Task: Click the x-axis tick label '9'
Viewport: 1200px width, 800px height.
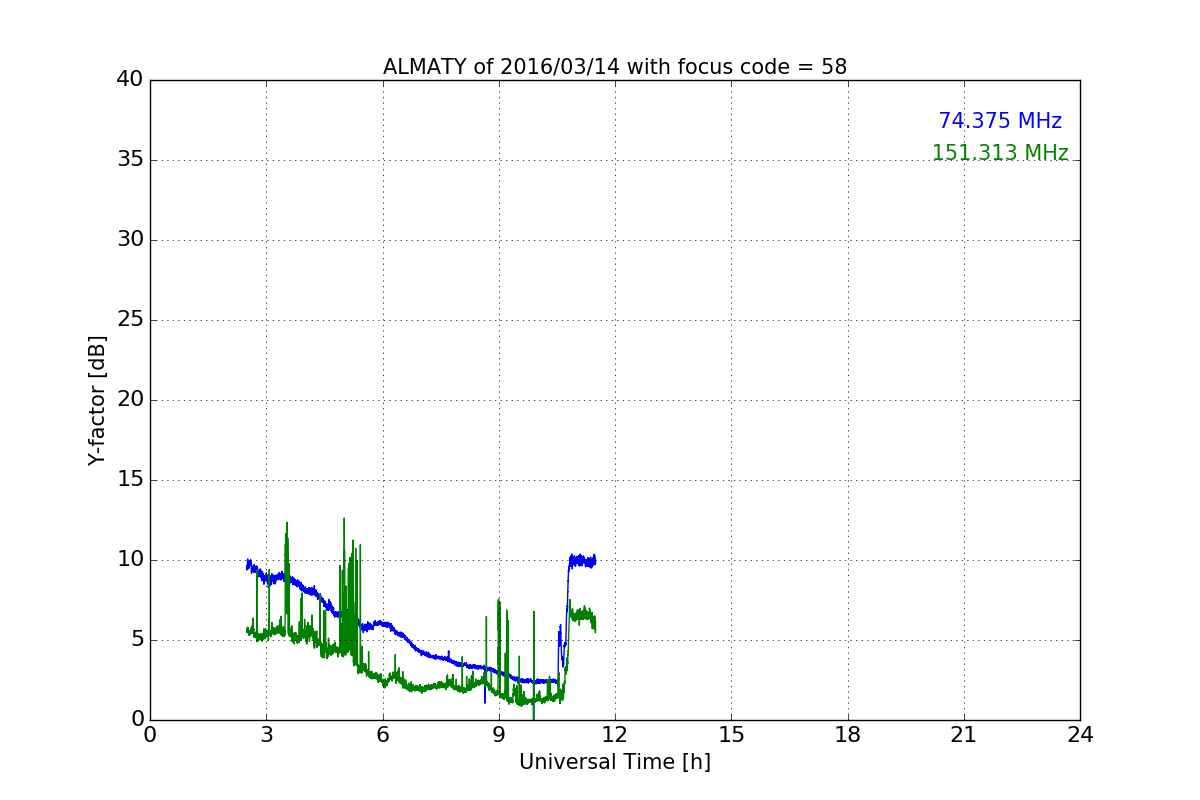Action: click(x=499, y=735)
